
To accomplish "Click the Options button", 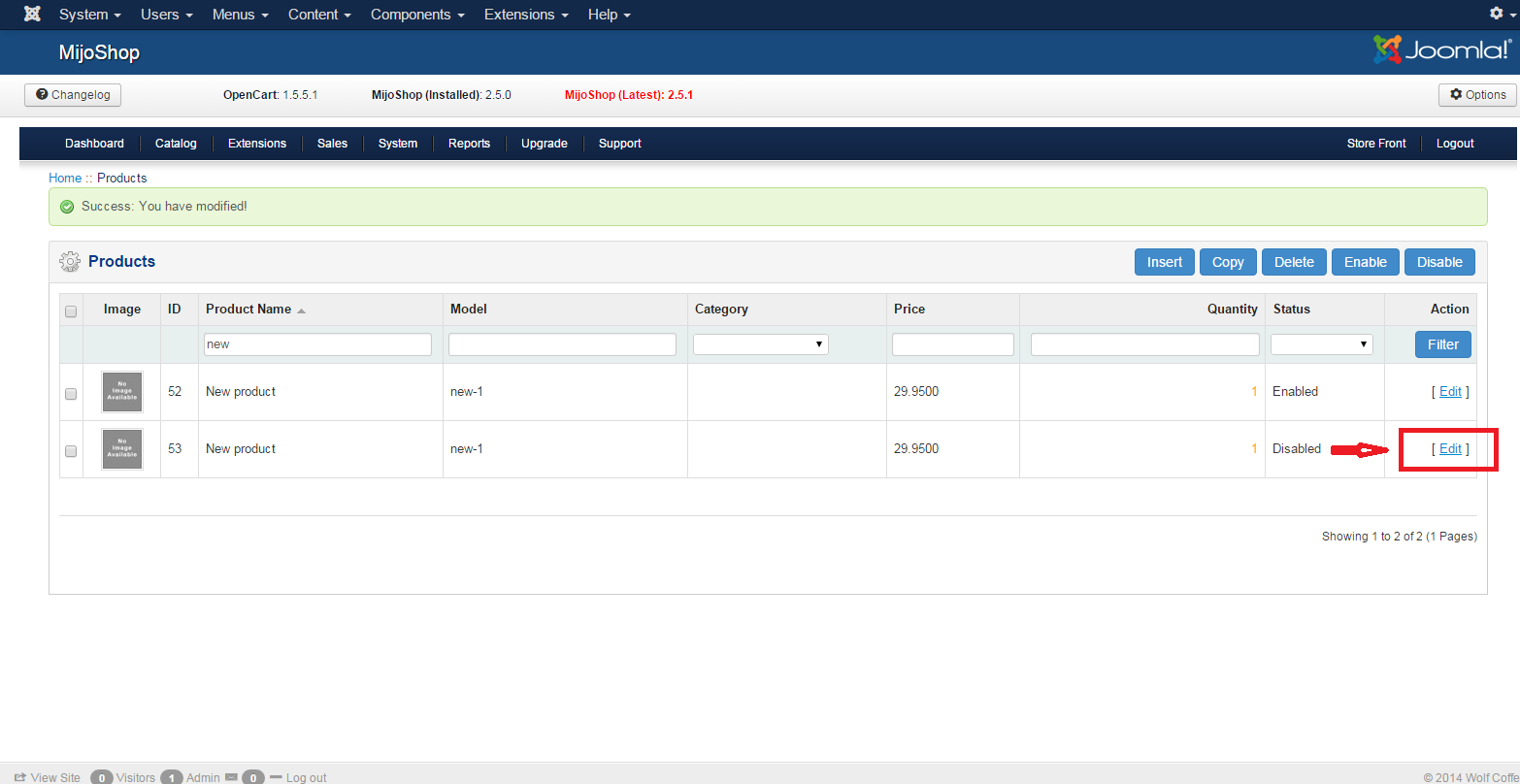I will click(x=1477, y=95).
